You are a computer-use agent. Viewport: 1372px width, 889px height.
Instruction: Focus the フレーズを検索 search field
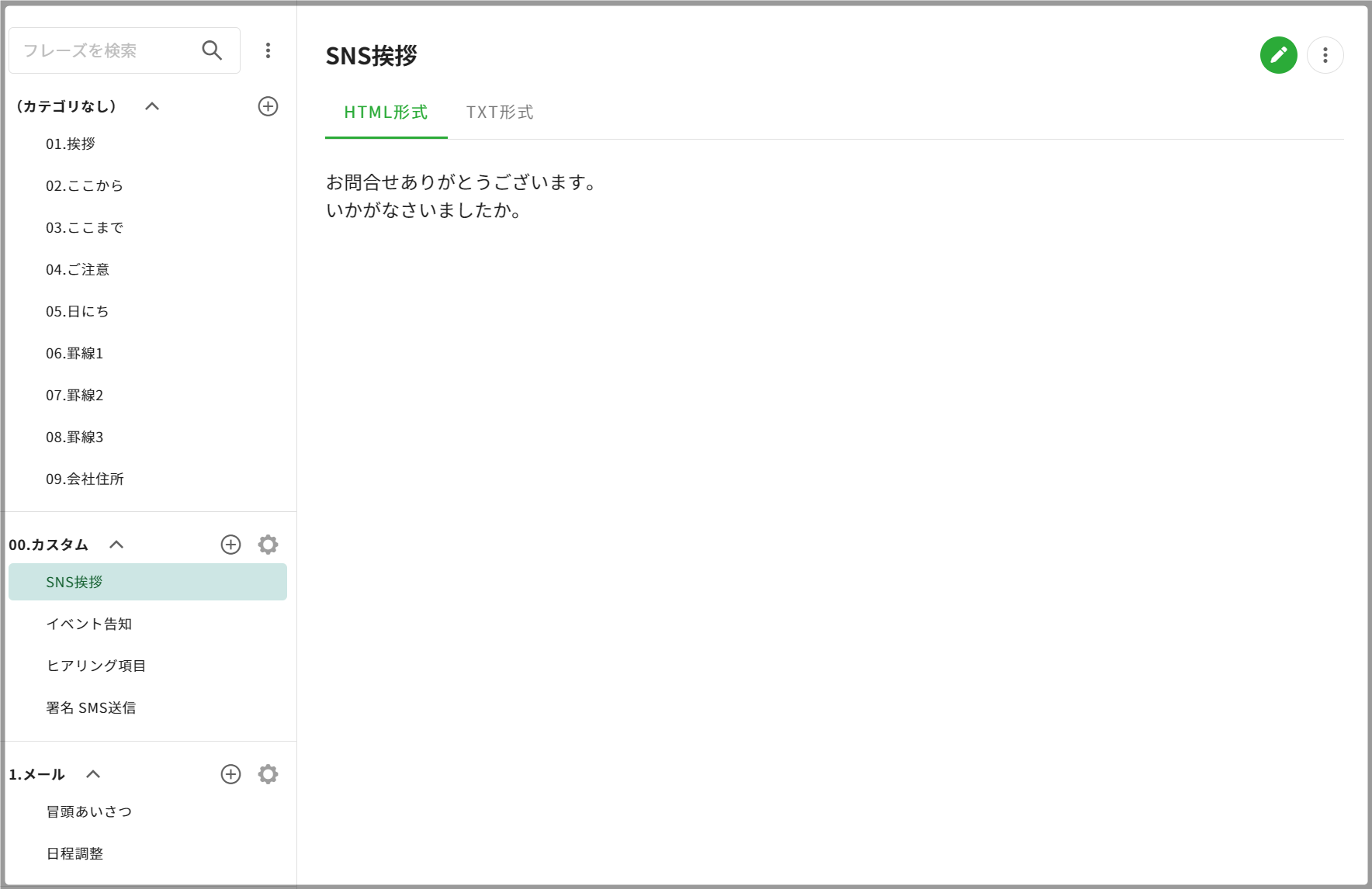tap(105, 50)
